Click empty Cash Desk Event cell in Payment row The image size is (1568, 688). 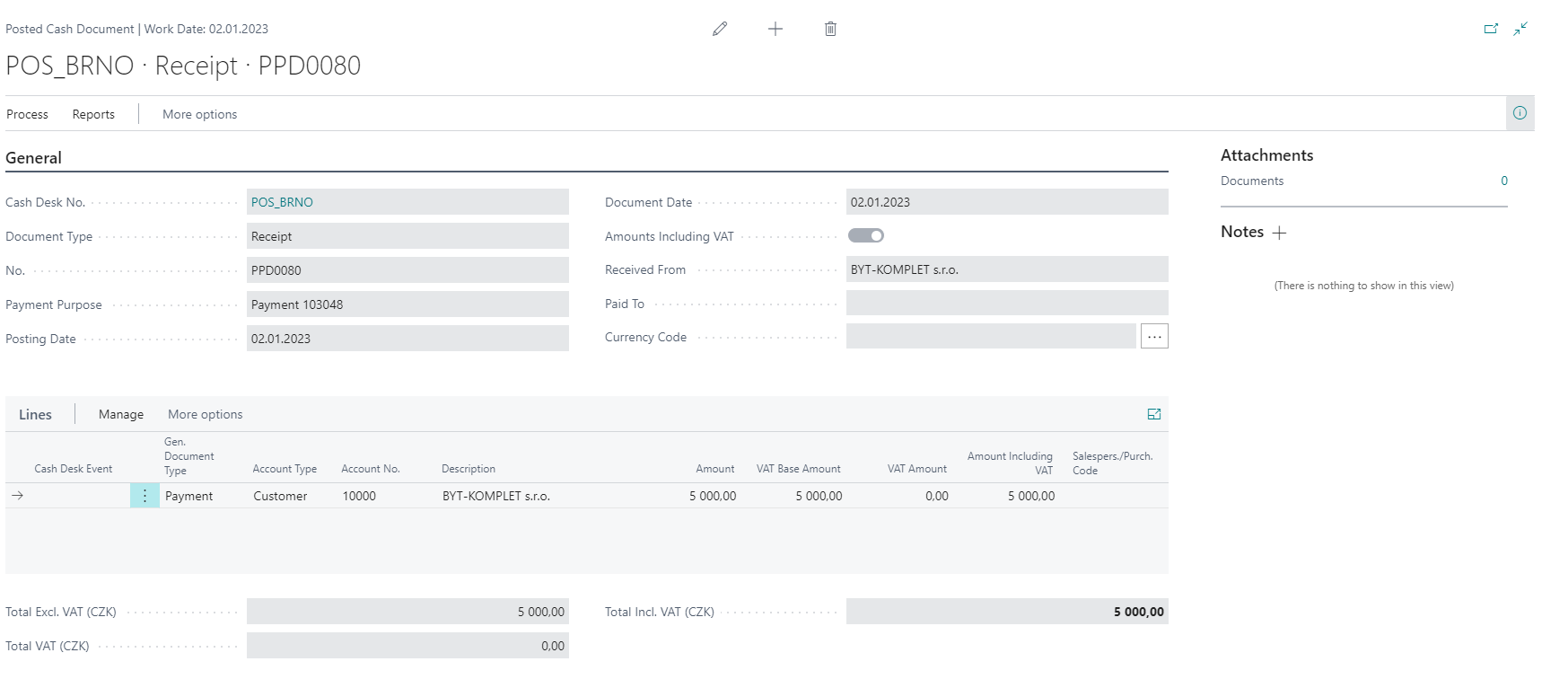(x=79, y=496)
